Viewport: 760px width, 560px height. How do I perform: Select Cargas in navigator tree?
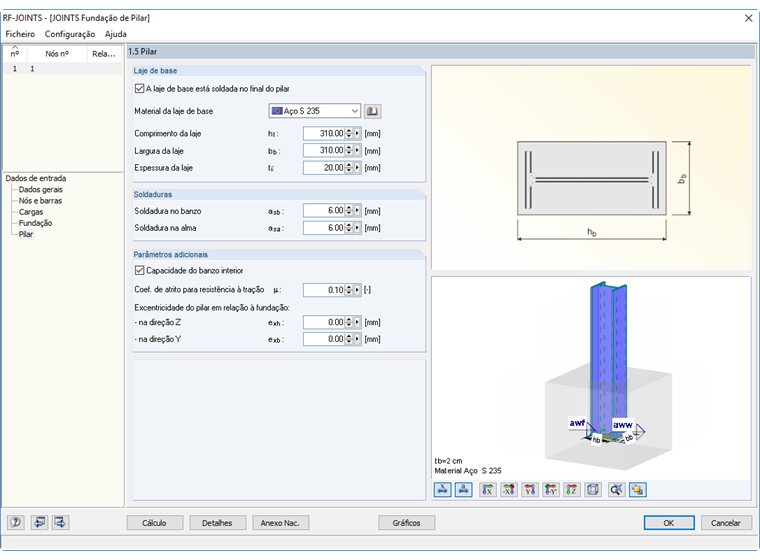click(31, 212)
